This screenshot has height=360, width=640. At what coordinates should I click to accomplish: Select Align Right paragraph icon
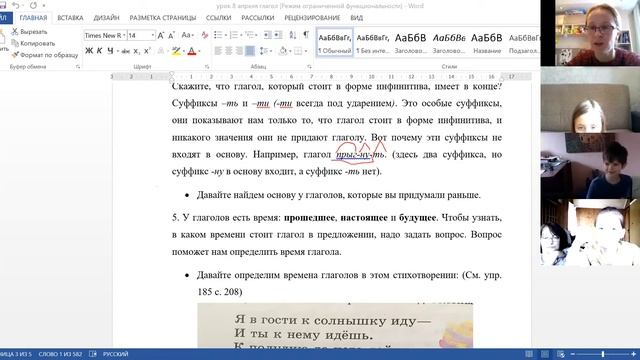[239, 51]
